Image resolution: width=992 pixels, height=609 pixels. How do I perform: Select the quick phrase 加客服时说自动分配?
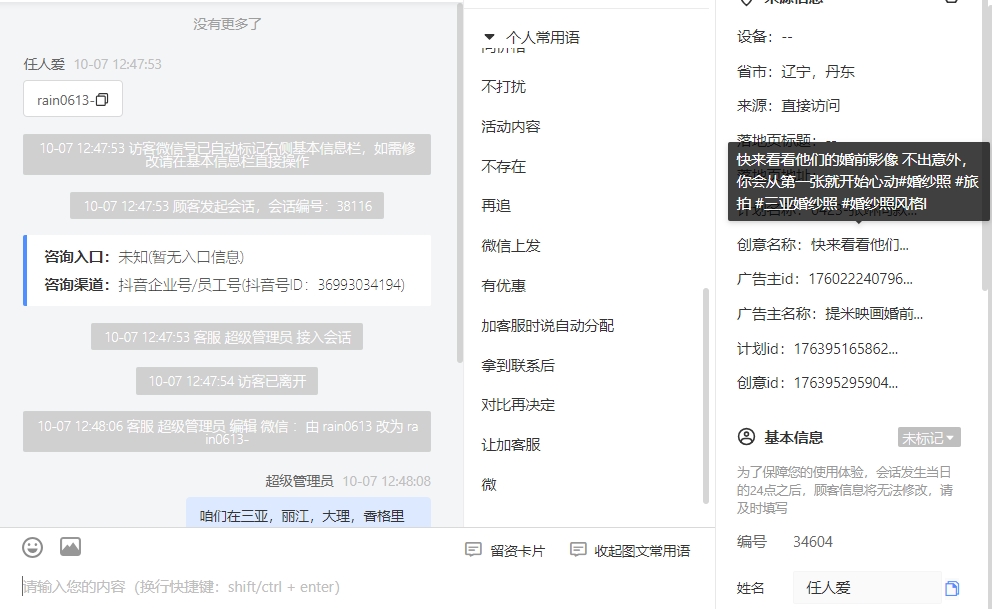[547, 326]
